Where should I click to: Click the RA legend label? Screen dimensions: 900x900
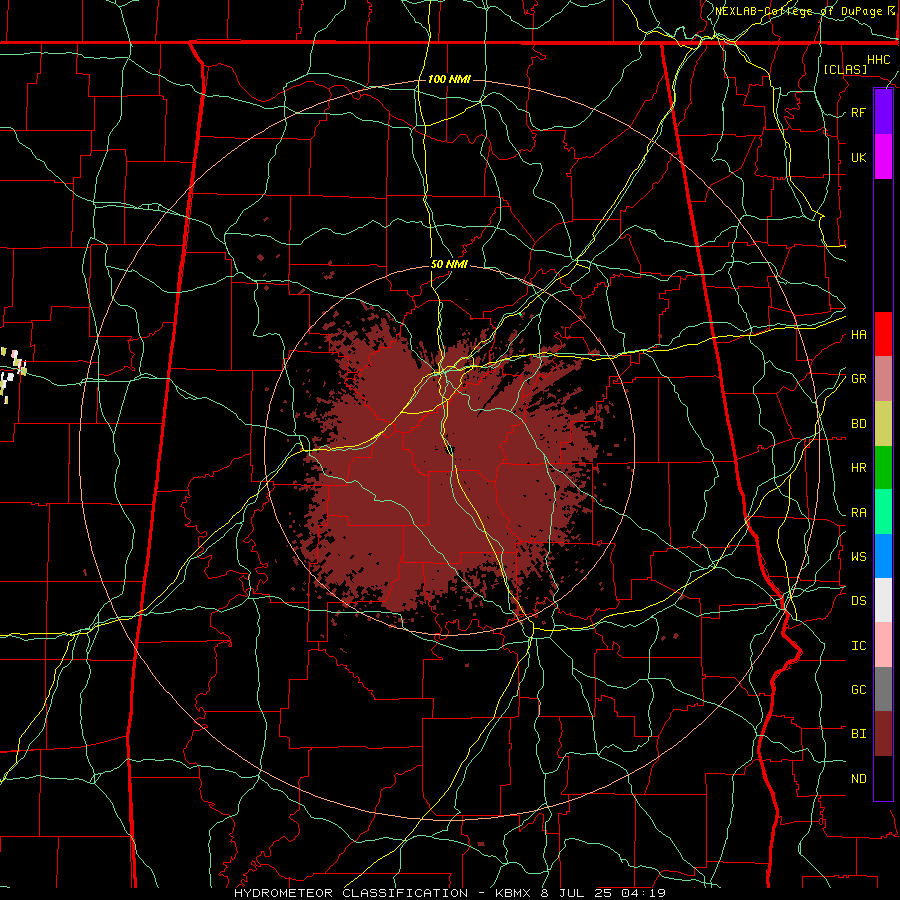[x=858, y=512]
